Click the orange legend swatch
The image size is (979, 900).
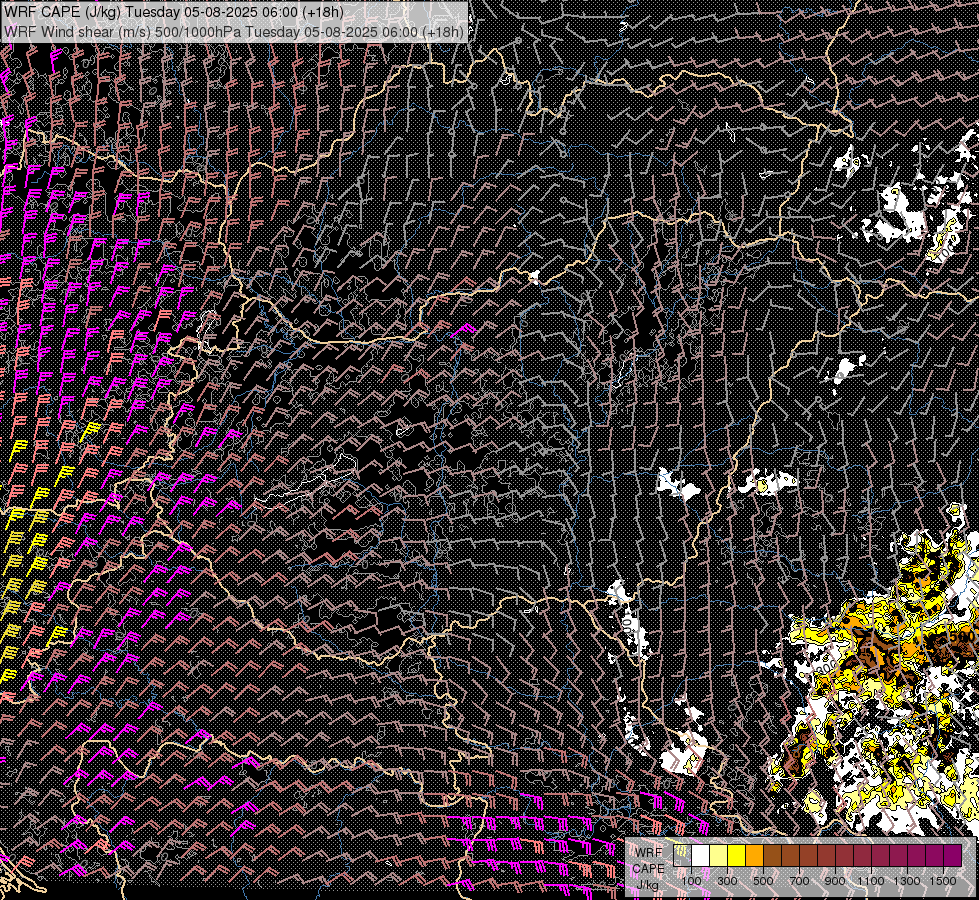pos(754,856)
